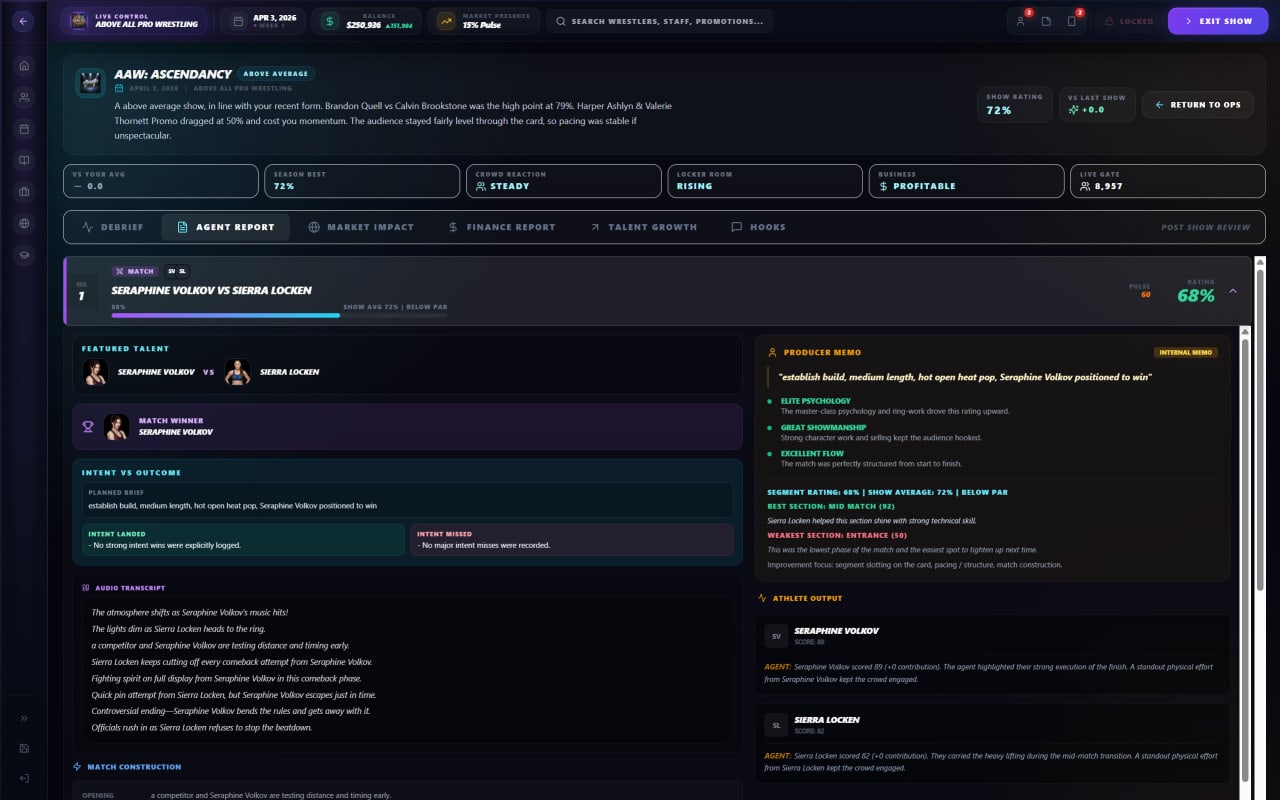The width and height of the screenshot is (1280, 800).
Task: Open the Talent Growth tab
Action: (x=643, y=227)
